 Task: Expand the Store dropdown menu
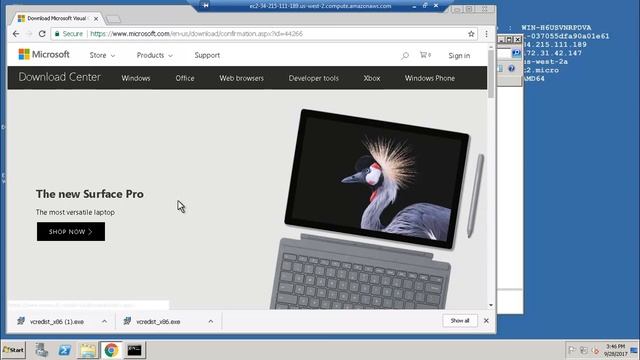pos(102,55)
